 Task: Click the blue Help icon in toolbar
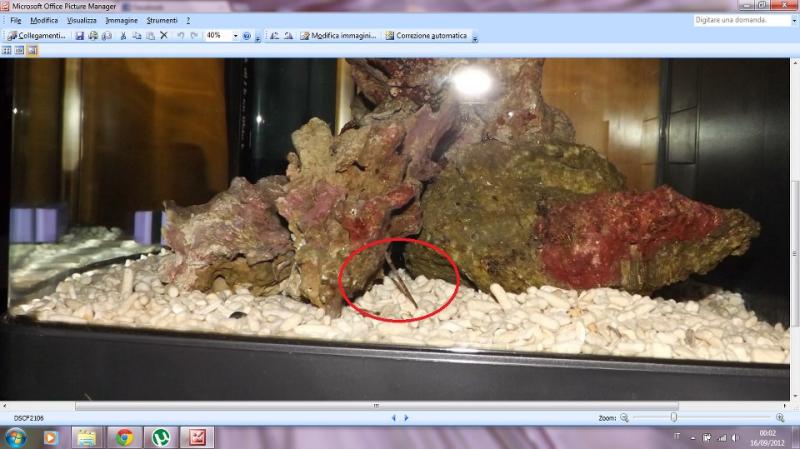247,36
